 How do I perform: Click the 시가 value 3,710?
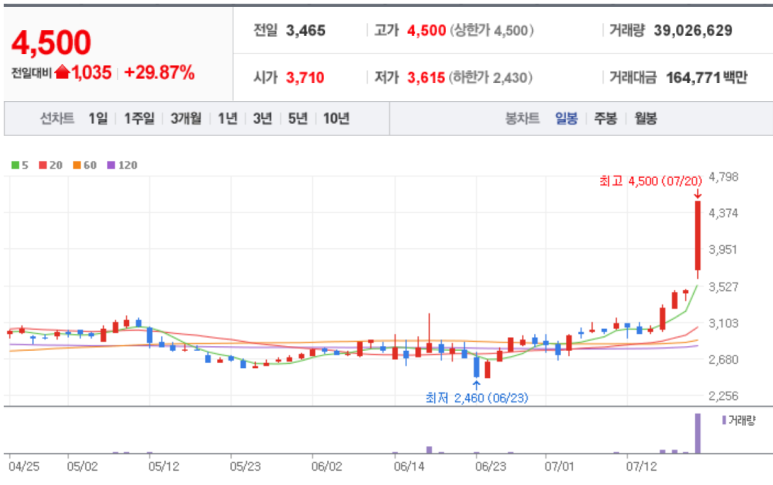tap(305, 77)
